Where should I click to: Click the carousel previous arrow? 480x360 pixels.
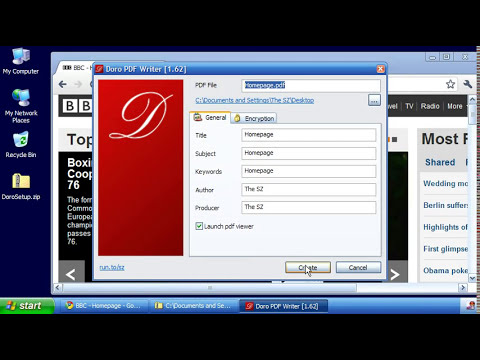point(71,275)
